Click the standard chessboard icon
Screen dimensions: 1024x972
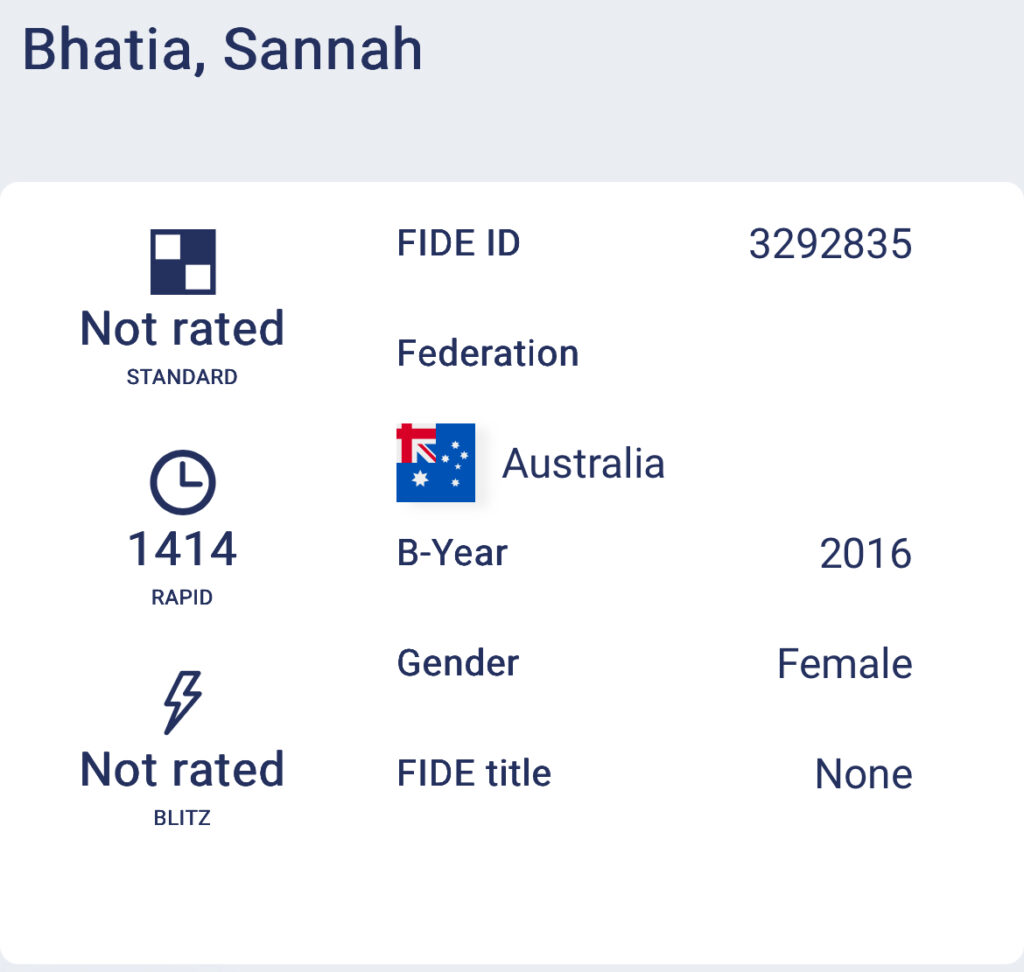[x=183, y=262]
